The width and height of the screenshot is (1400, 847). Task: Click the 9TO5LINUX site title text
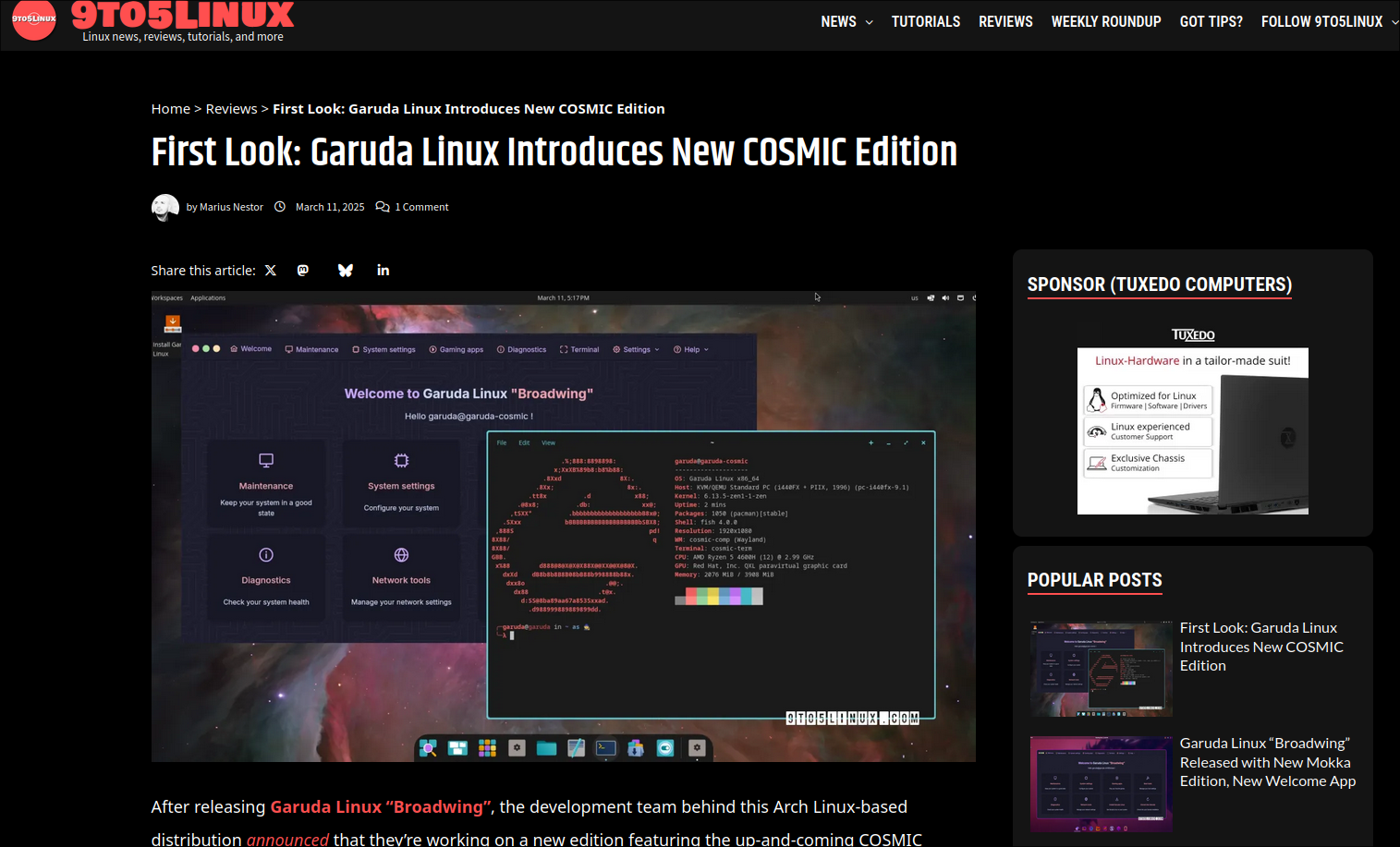183,14
